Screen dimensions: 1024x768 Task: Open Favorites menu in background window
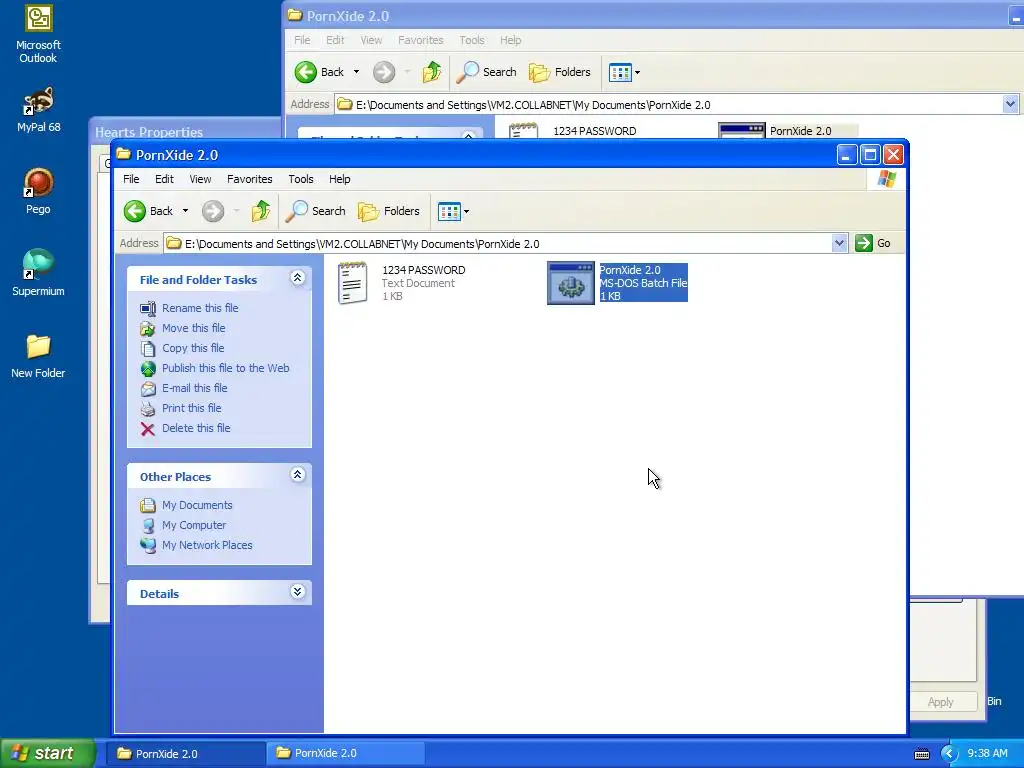421,40
